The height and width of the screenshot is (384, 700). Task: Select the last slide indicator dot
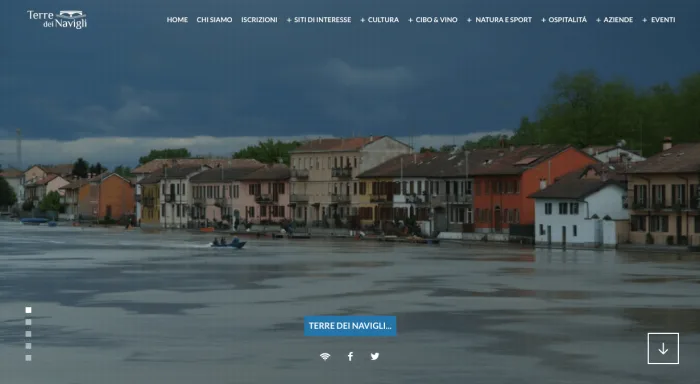tap(29, 358)
